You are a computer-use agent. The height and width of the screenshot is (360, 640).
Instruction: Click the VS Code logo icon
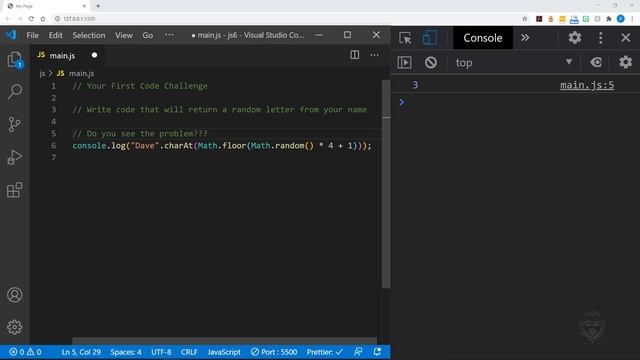click(11, 35)
